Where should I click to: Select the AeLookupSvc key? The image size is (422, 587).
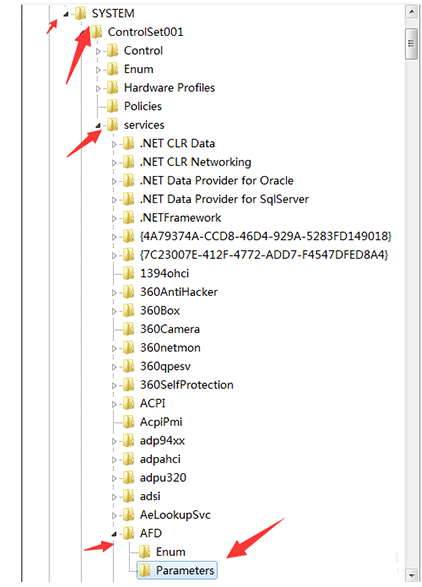[x=175, y=515]
